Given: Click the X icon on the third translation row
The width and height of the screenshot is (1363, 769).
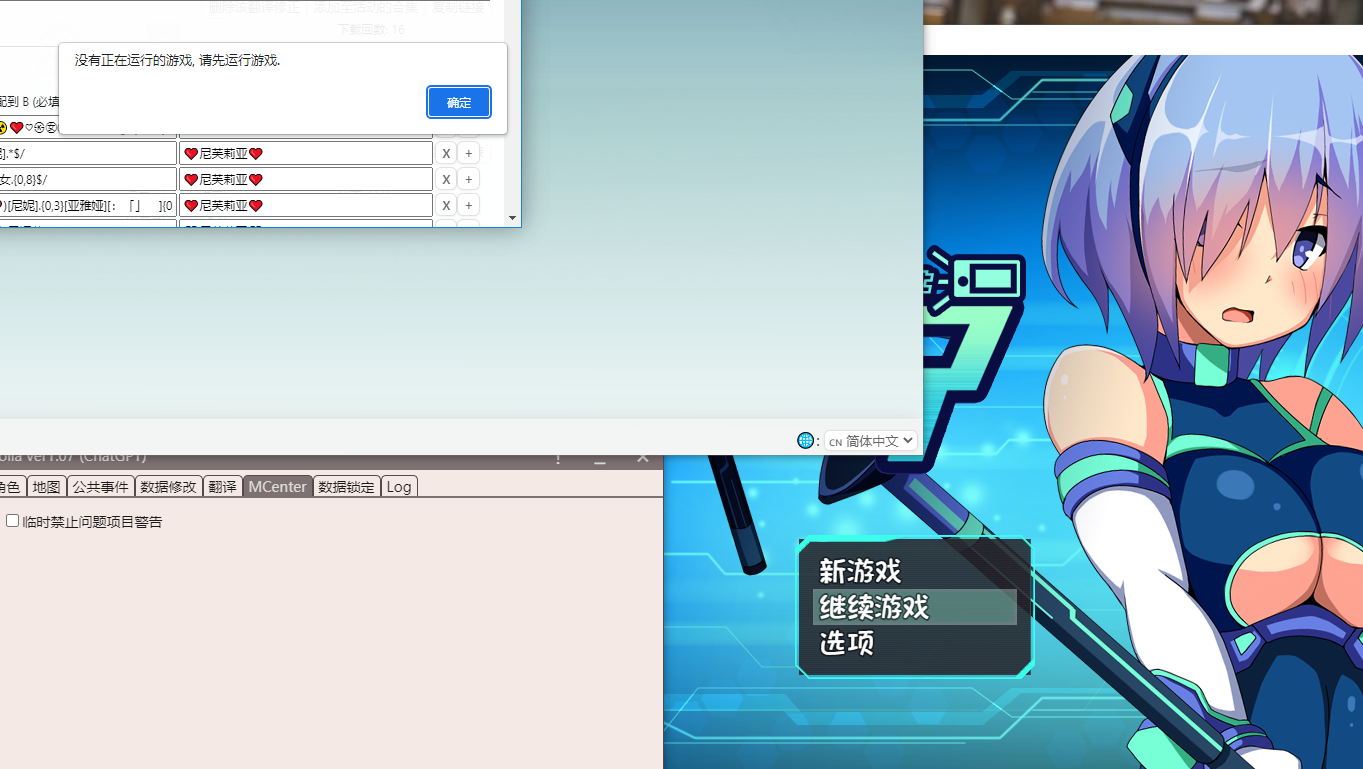Looking at the screenshot, I should [x=446, y=204].
